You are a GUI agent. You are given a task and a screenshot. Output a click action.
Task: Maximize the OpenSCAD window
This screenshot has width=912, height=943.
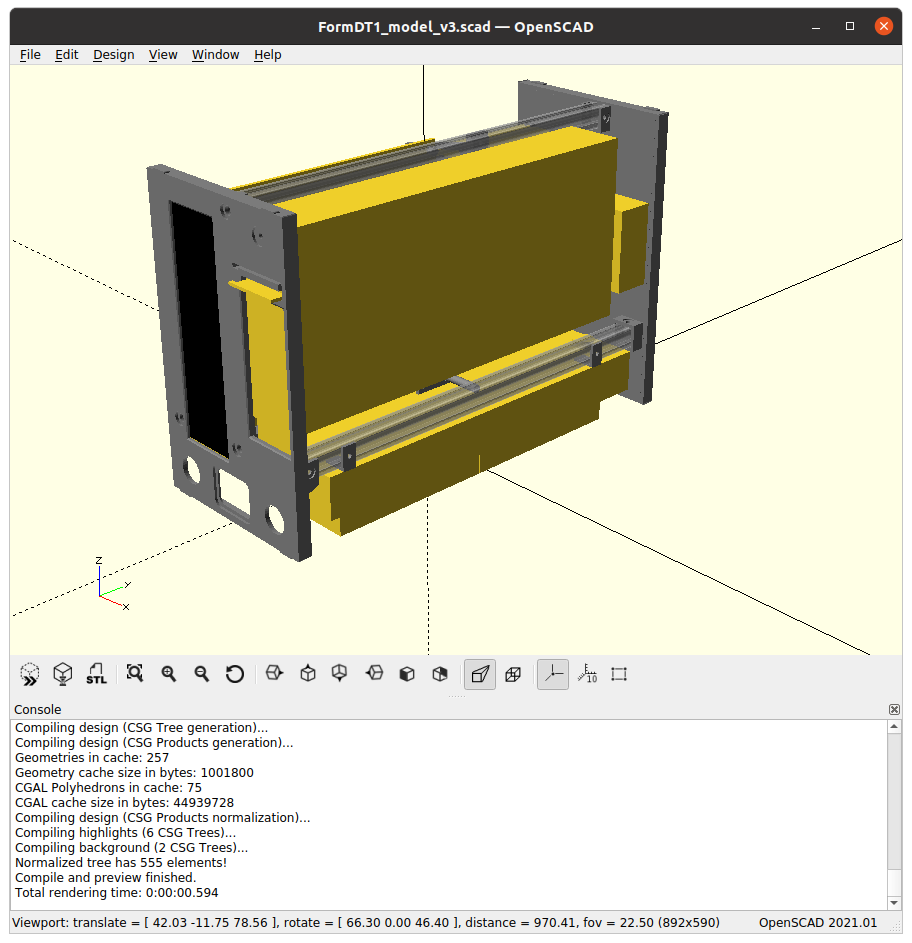tap(850, 26)
